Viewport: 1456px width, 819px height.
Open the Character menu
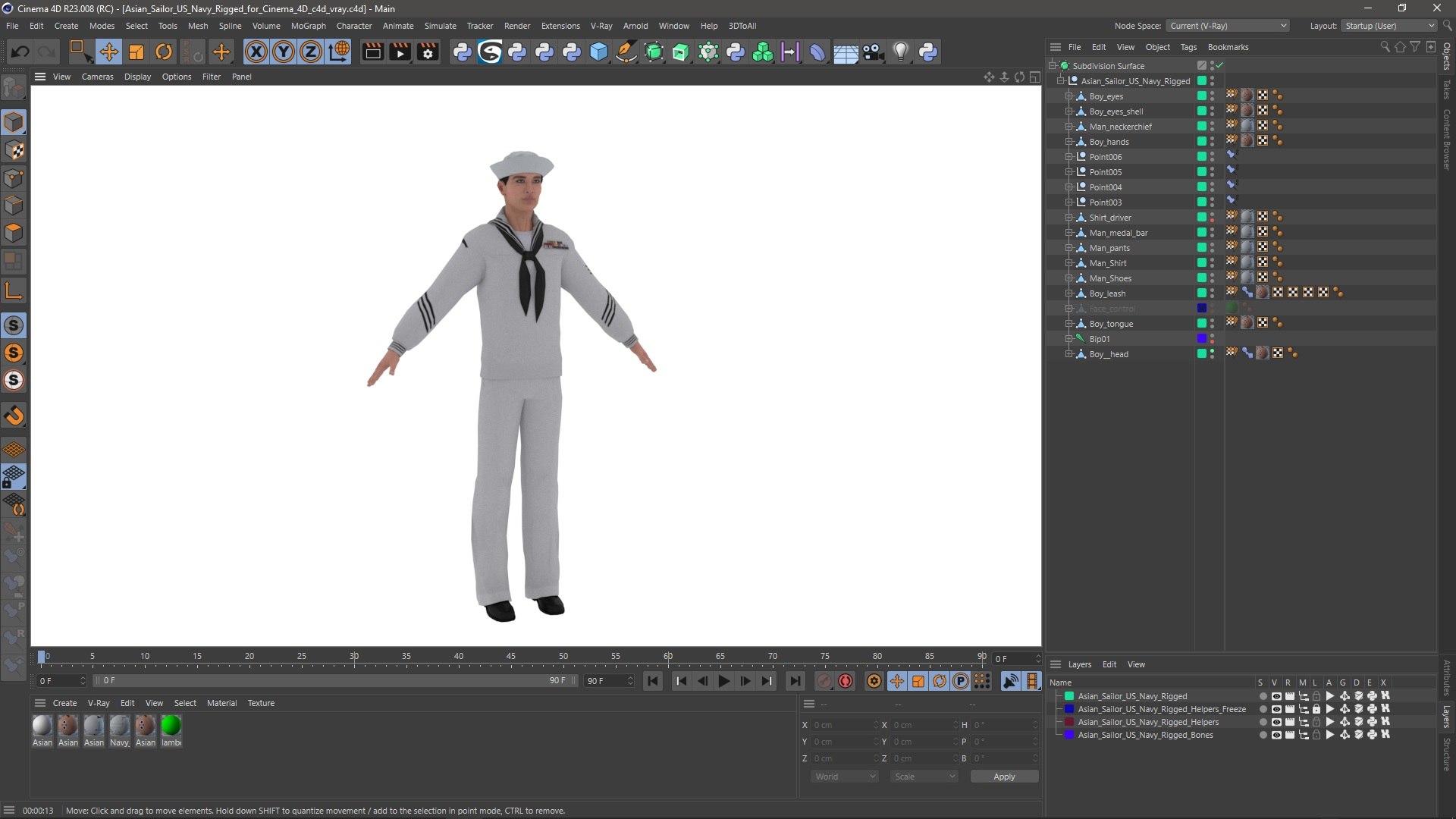pyautogui.click(x=354, y=26)
